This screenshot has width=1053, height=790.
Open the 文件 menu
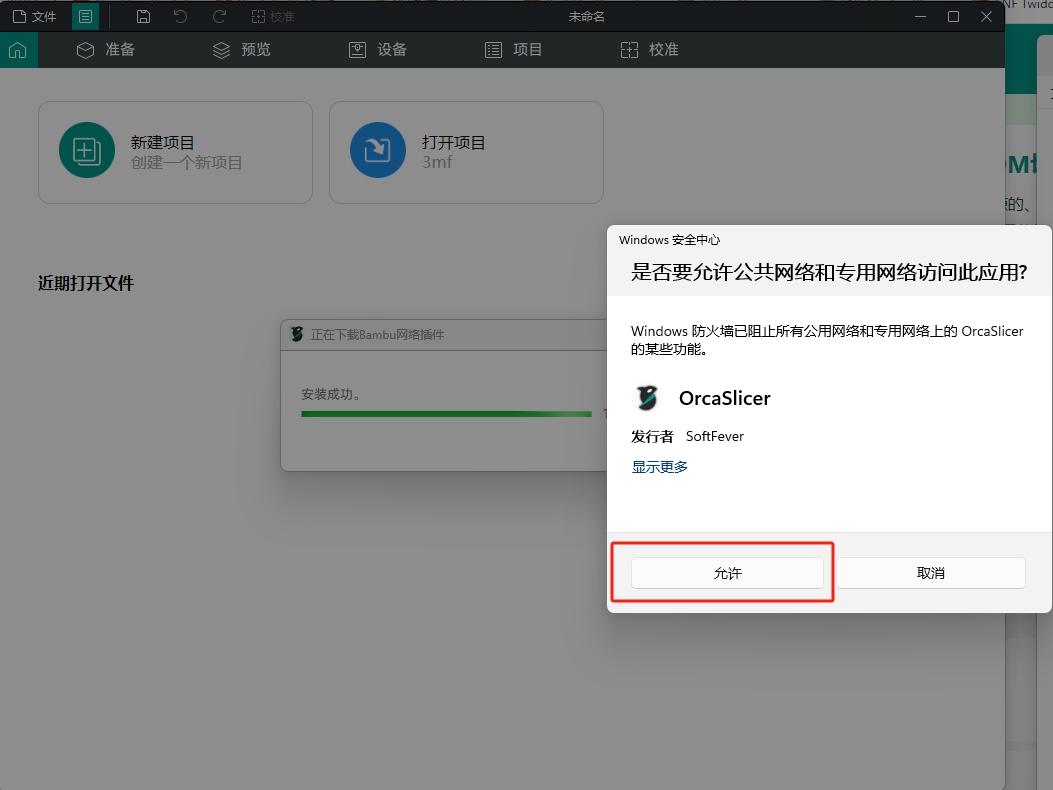pyautogui.click(x=35, y=16)
